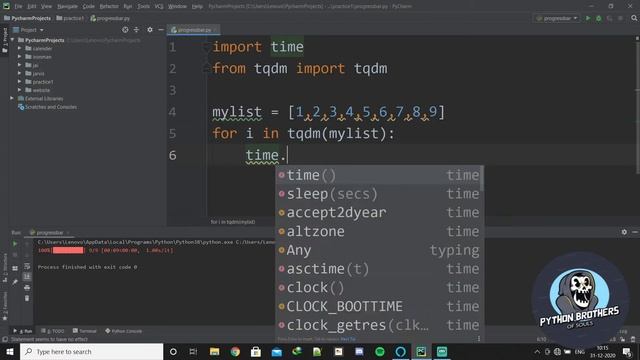Hide the Project panel using minus icon
This screenshot has height=360, width=640.
pyautogui.click(x=161, y=30)
